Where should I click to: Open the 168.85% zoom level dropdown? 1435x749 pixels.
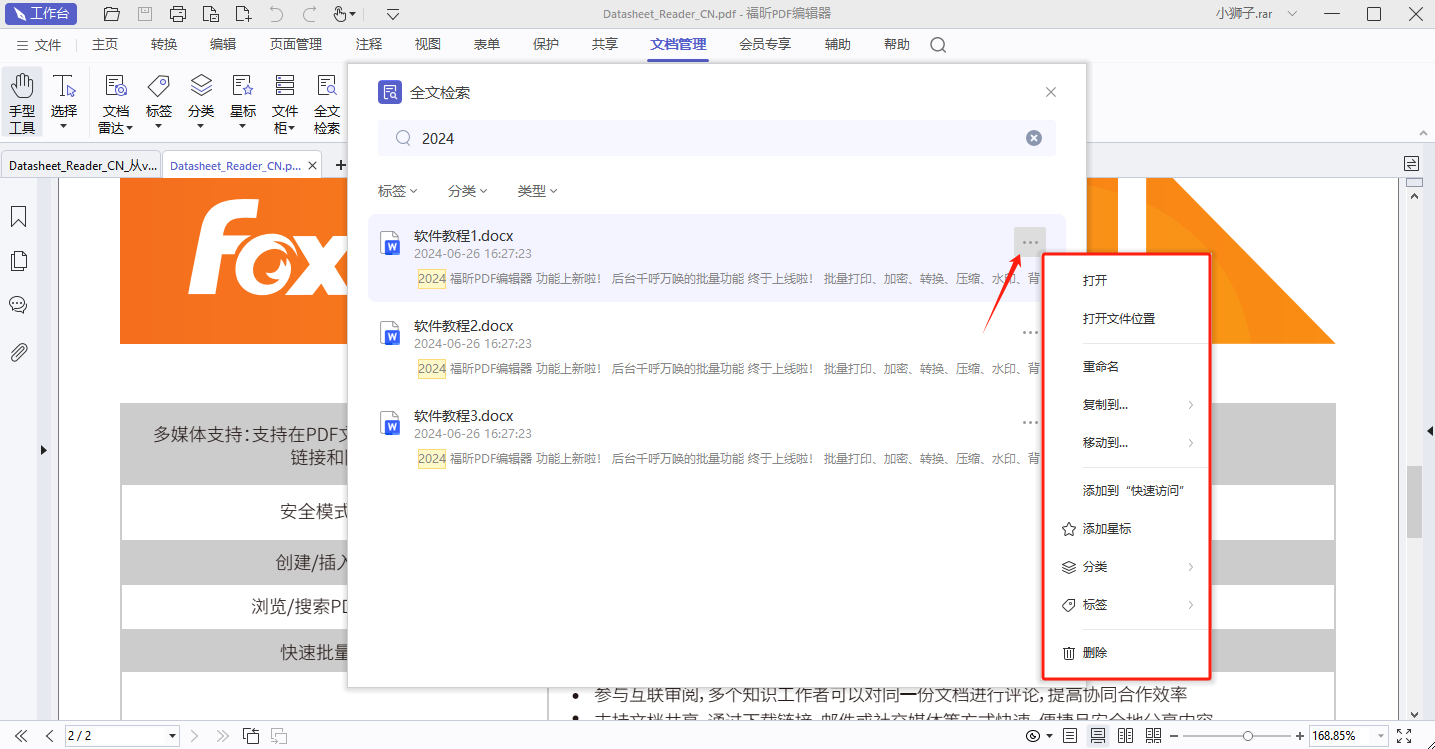(x=1381, y=736)
